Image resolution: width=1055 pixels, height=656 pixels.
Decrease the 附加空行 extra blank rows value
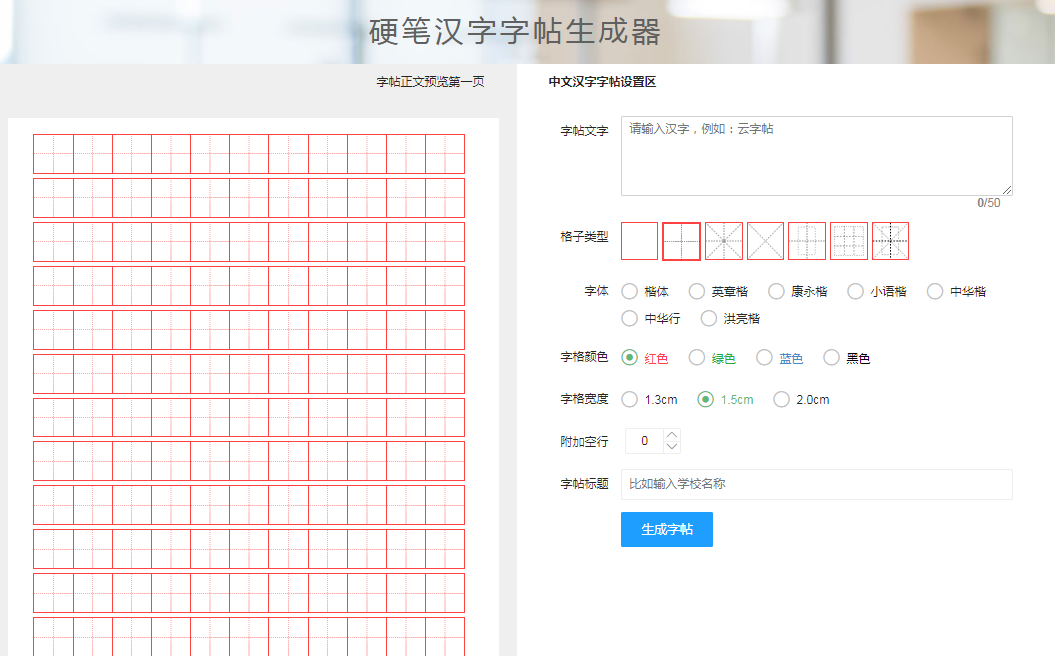click(x=671, y=447)
